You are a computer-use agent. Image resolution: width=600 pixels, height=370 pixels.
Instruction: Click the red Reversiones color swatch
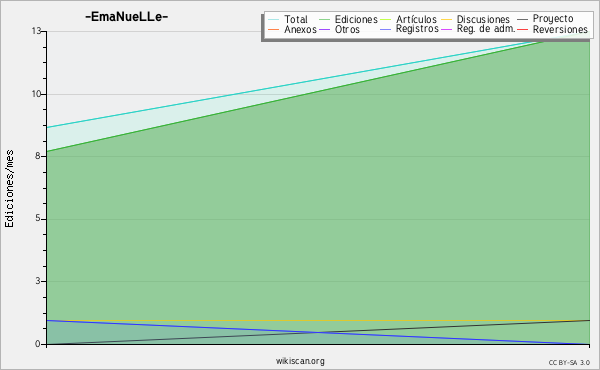click(522, 29)
